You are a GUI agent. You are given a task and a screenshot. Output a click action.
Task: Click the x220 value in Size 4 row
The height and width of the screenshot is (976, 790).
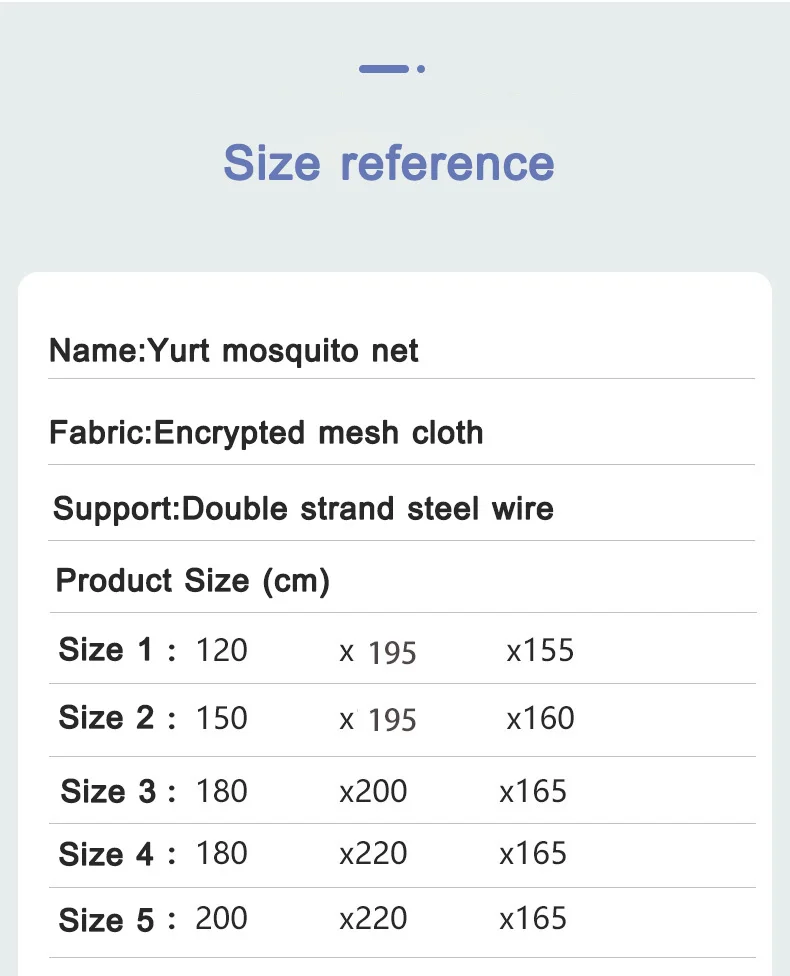coord(373,853)
